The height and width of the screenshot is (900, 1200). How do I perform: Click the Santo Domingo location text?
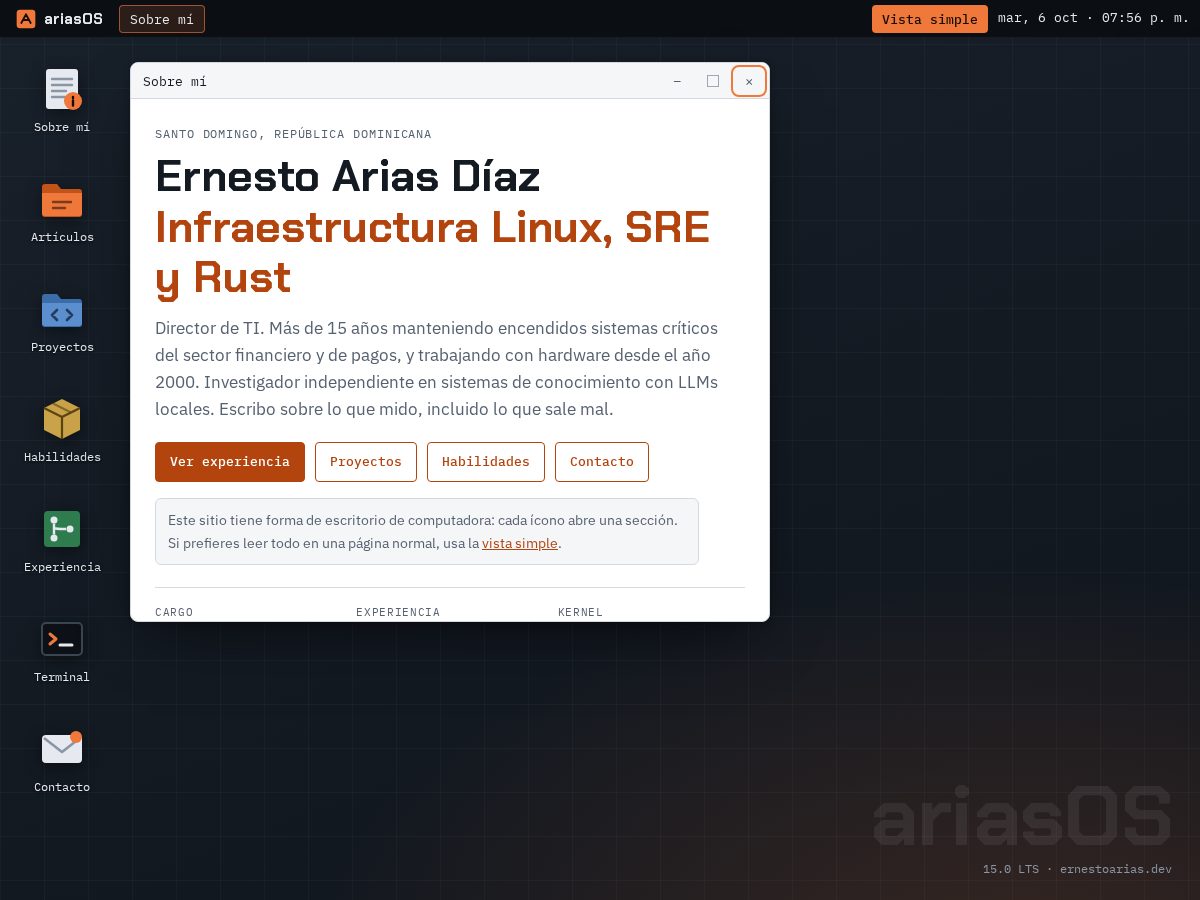tap(293, 134)
